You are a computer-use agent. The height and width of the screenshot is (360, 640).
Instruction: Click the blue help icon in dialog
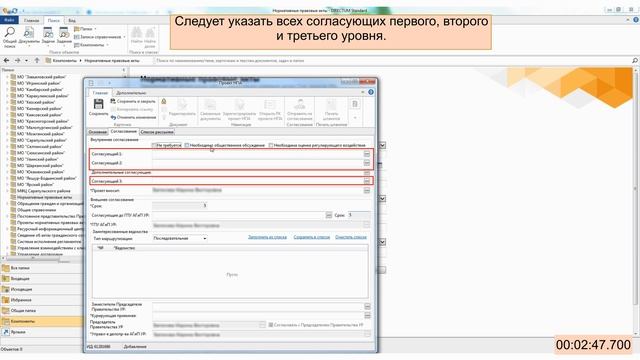(x=371, y=92)
